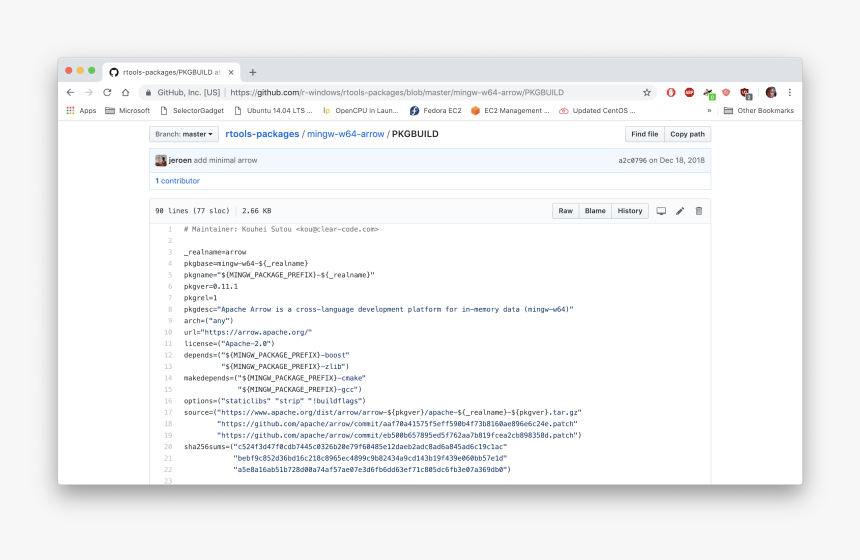
Task: Expand the Branch: master dropdown
Action: coord(184,134)
